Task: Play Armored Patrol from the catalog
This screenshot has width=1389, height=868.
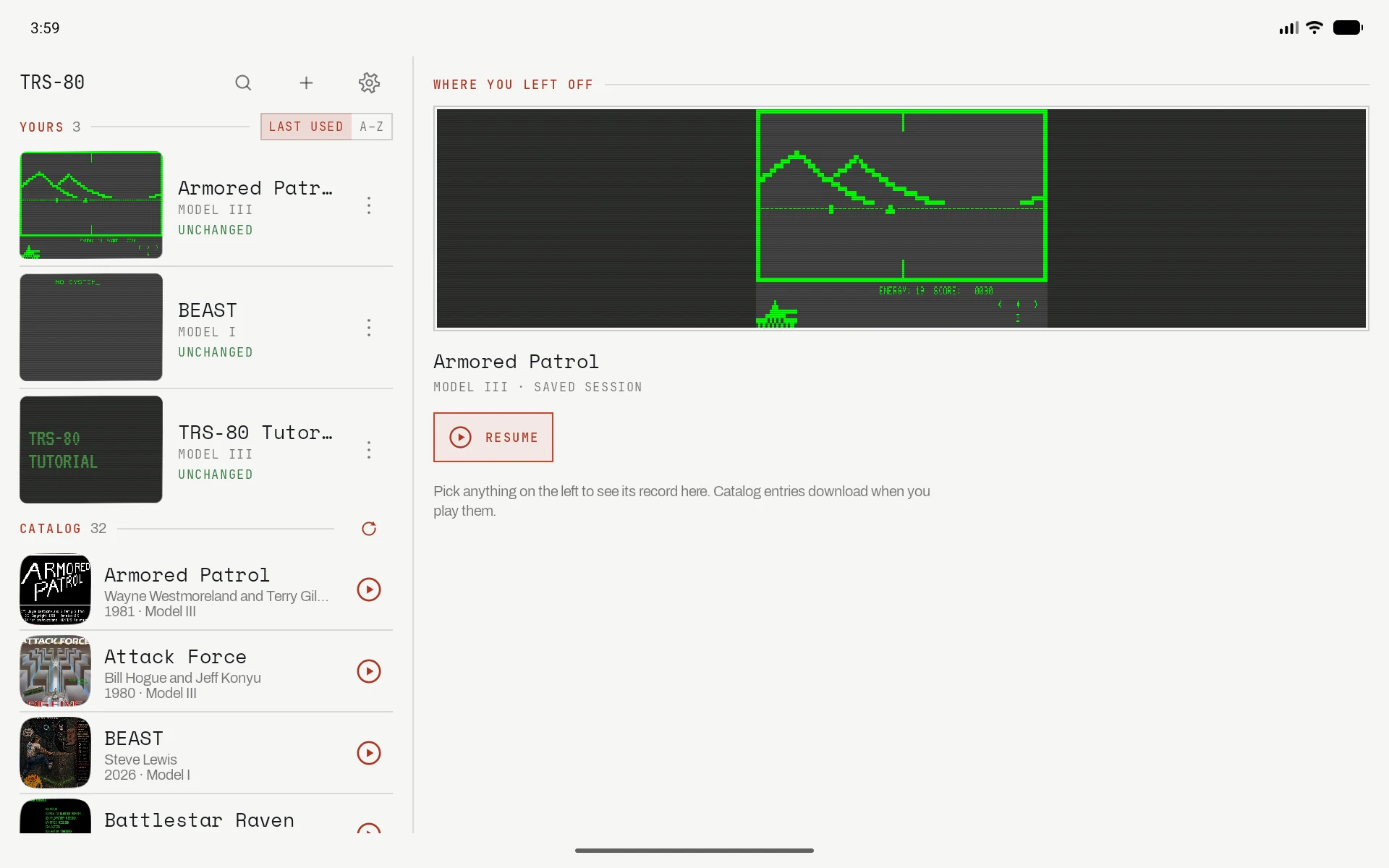Action: point(369,590)
